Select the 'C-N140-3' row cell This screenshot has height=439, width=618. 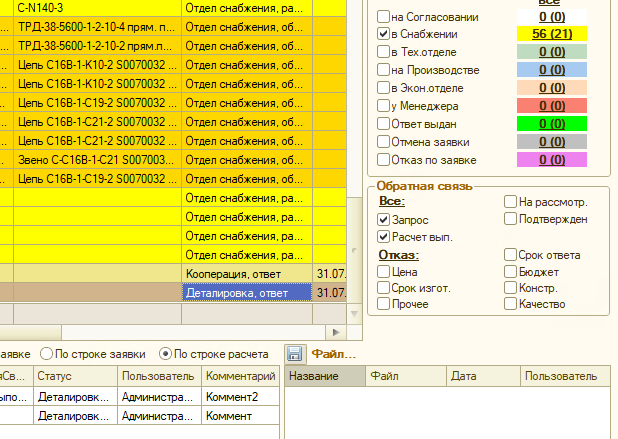[x=97, y=8]
